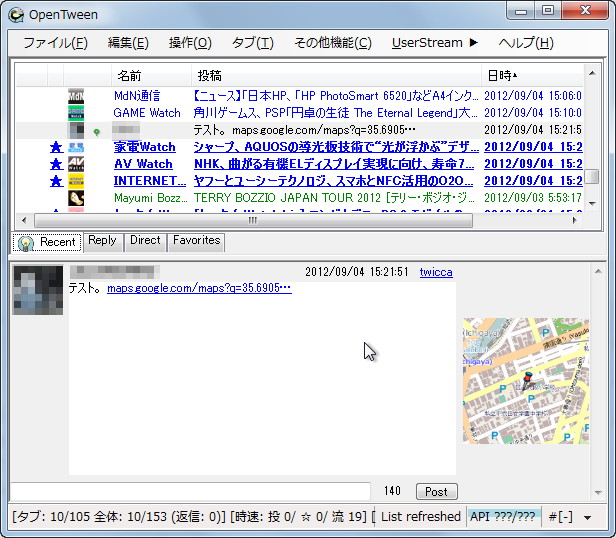Open the maps.google.com link in tweet
616x538 pixels.
pyautogui.click(x=199, y=288)
